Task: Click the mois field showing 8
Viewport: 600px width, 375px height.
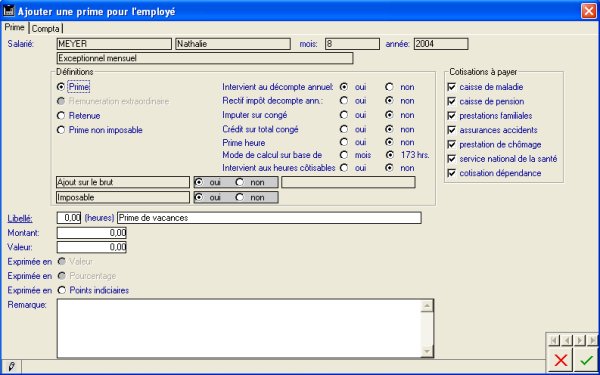Action: (x=352, y=44)
